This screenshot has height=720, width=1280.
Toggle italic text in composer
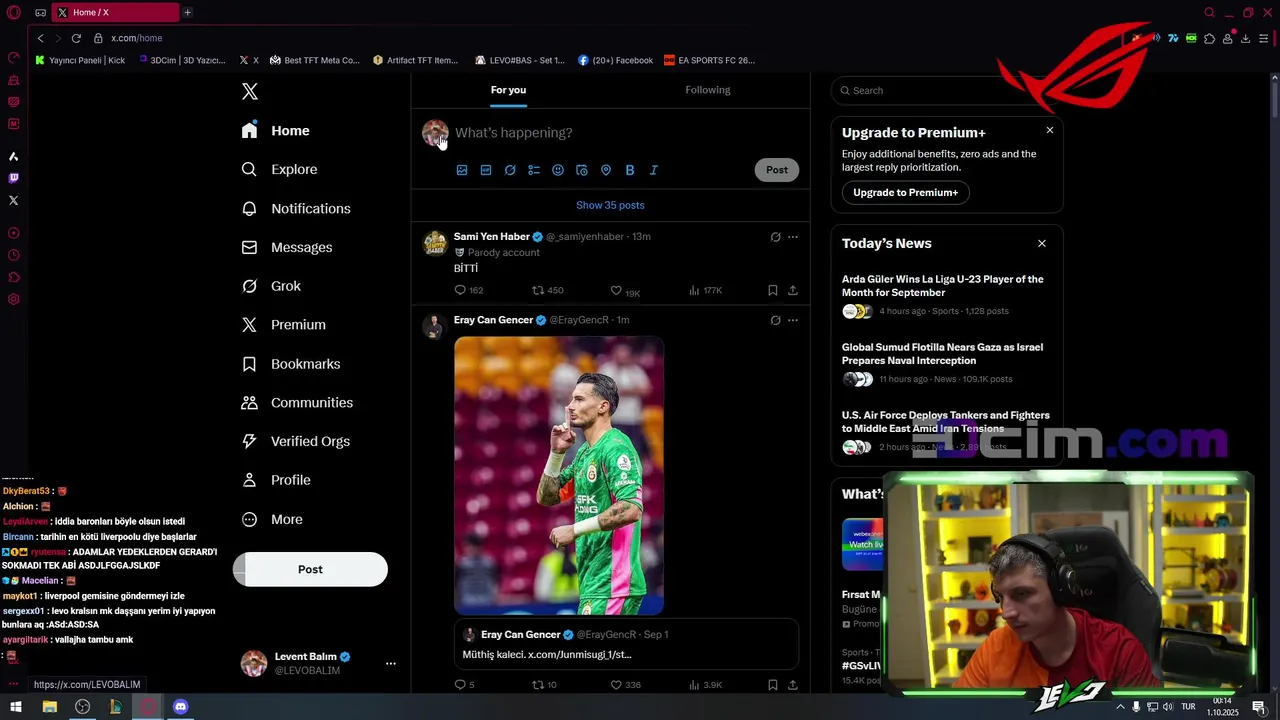tap(654, 170)
